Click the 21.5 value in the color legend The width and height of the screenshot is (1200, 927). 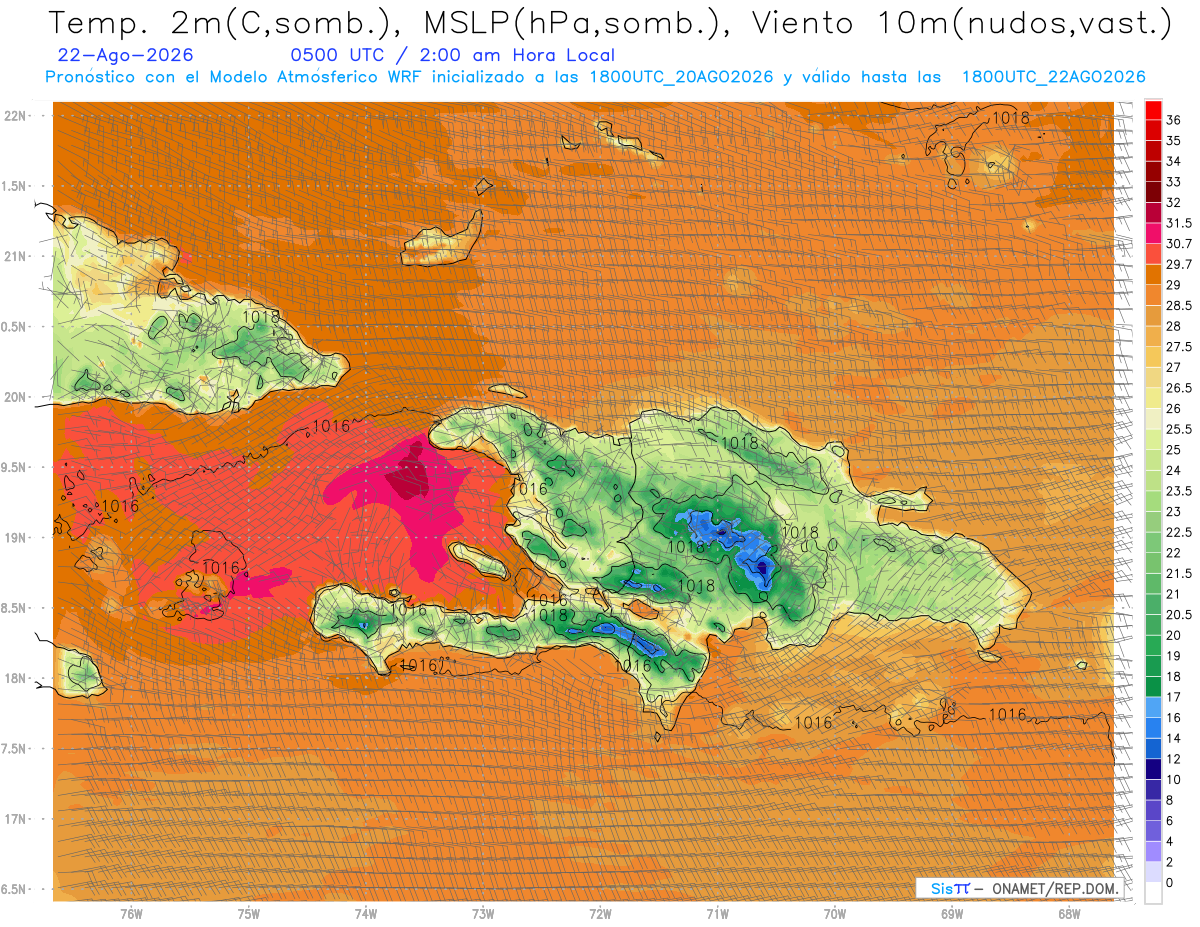(x=1179, y=574)
